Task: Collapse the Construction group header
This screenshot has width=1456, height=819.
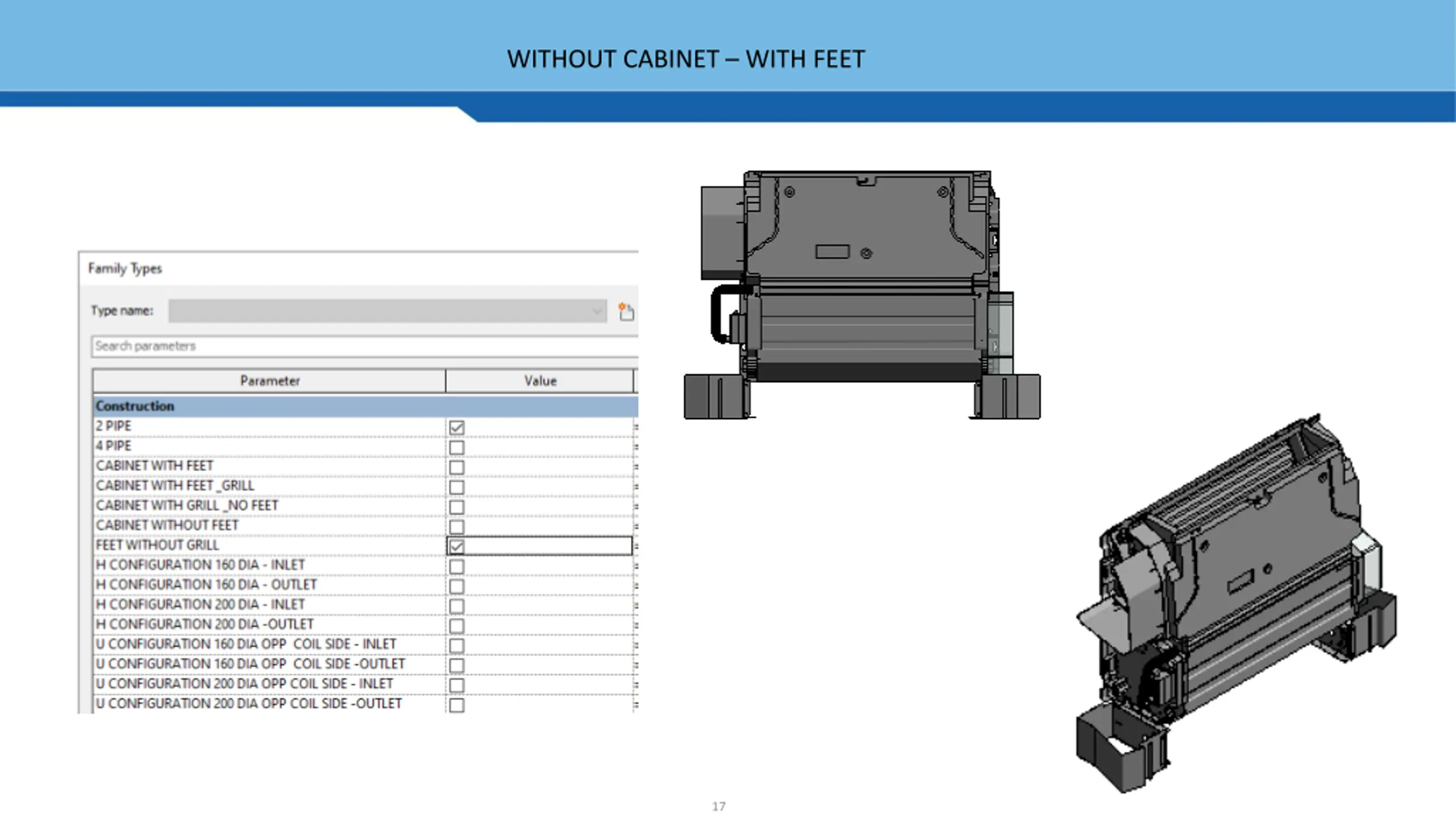Action: click(x=365, y=406)
